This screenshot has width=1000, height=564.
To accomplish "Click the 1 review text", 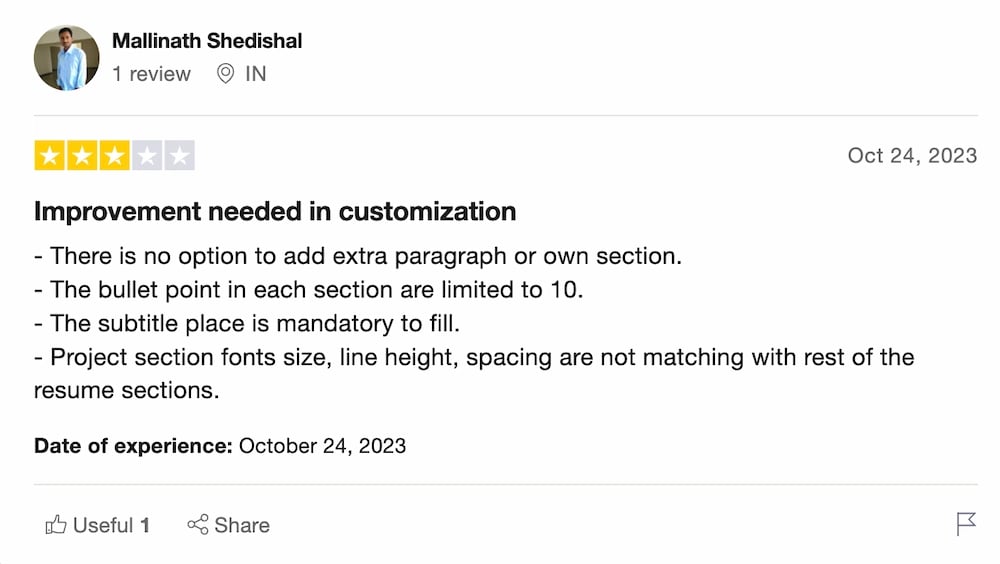I will click(151, 74).
